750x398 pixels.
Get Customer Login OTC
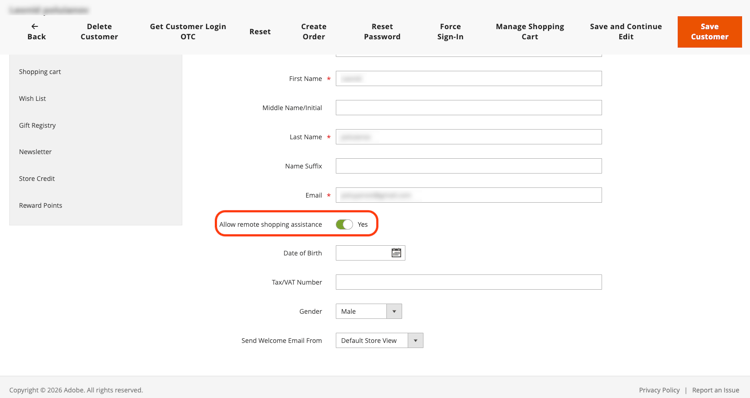pyautogui.click(x=188, y=32)
